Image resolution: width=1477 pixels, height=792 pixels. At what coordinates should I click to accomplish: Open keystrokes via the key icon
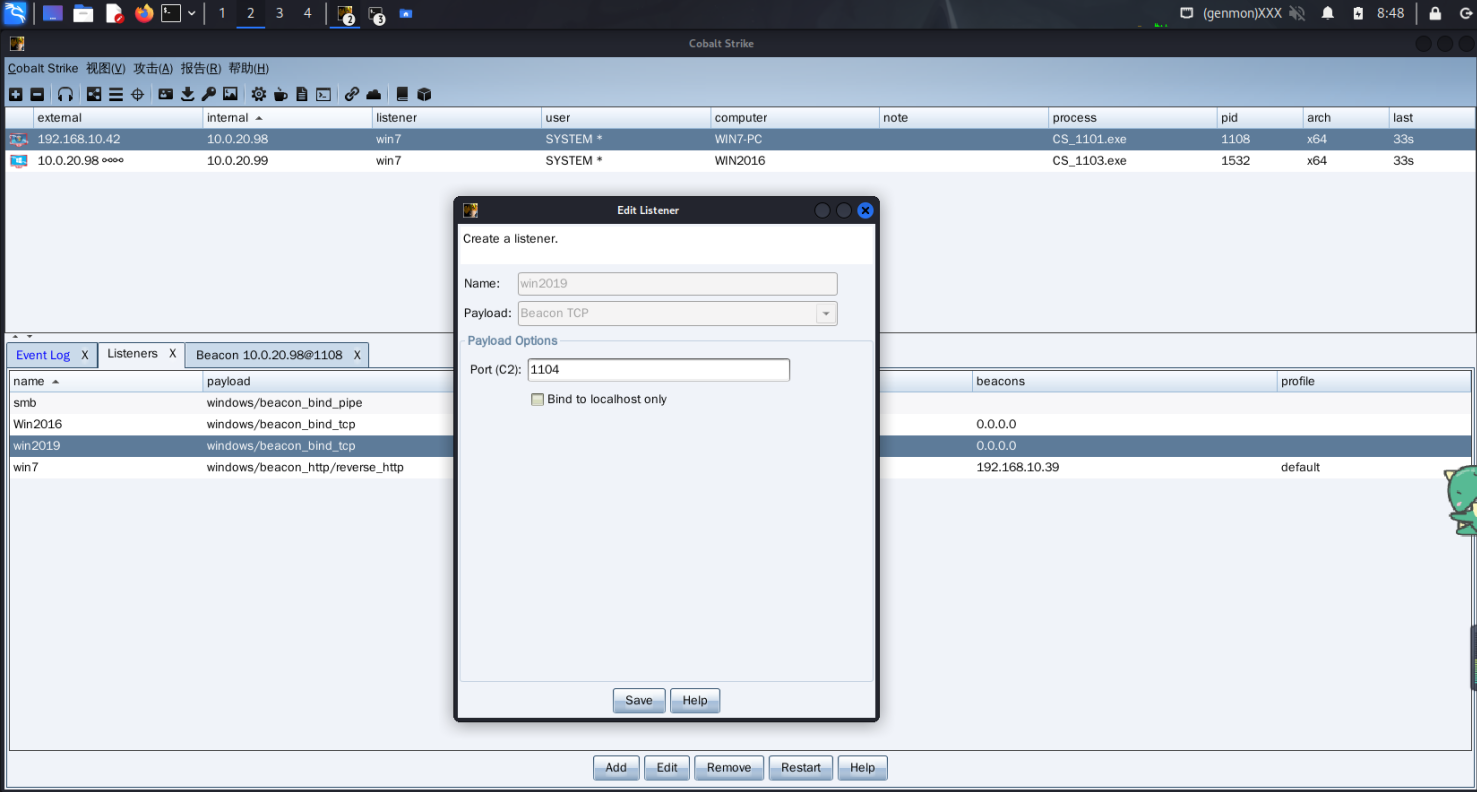208,94
